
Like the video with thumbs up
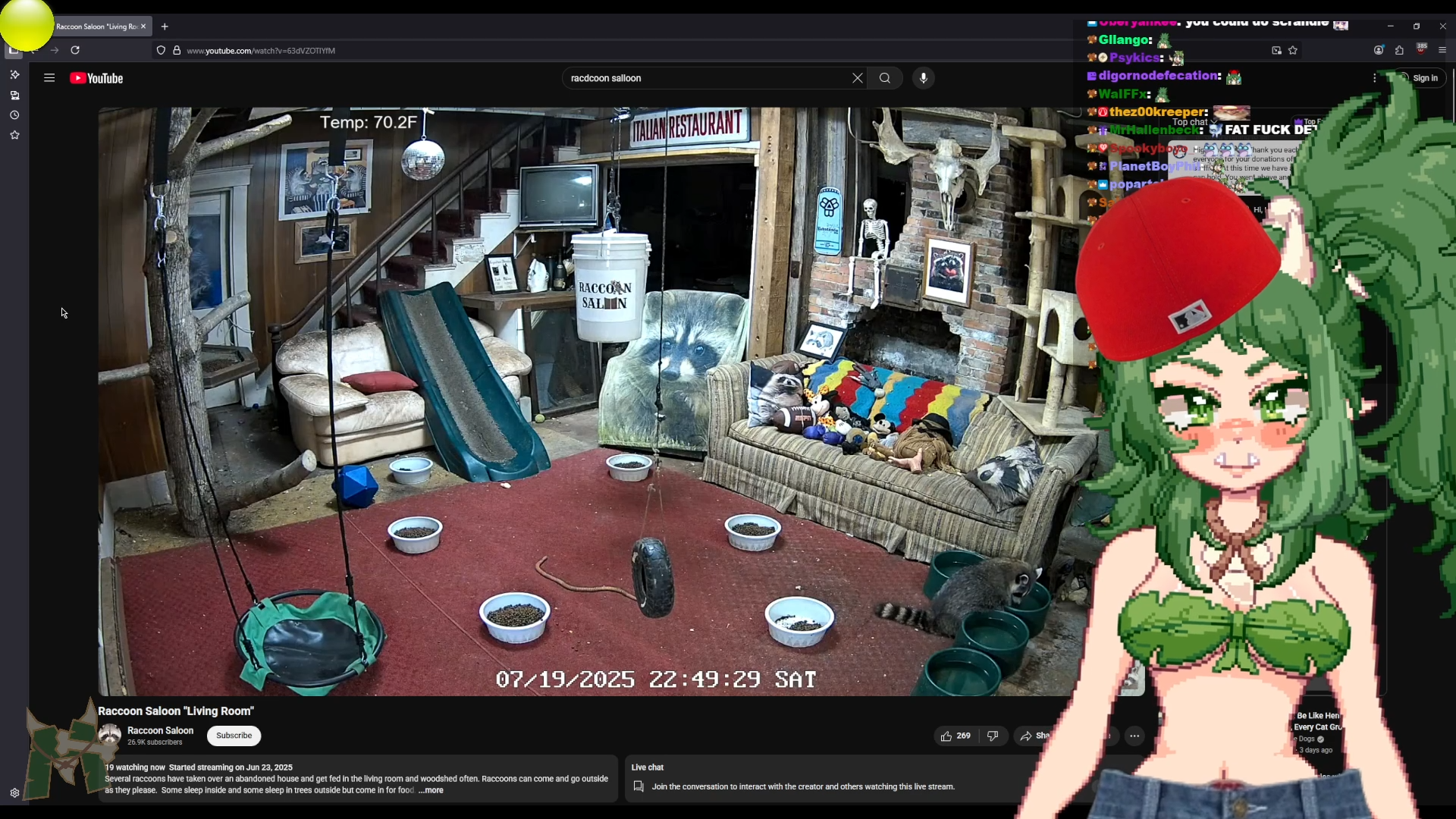(955, 736)
